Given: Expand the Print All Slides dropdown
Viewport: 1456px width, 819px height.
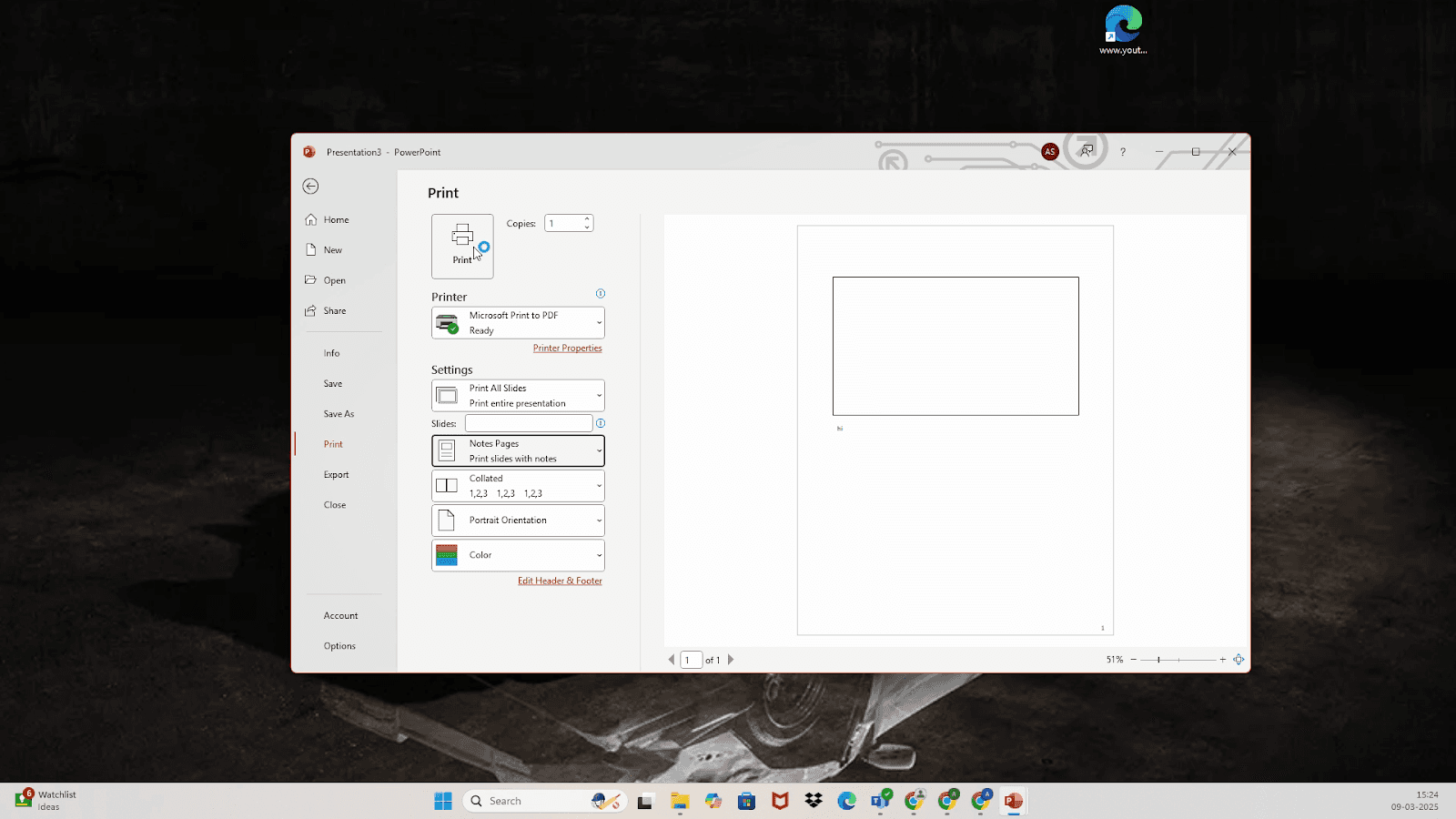Looking at the screenshot, I should pos(518,396).
